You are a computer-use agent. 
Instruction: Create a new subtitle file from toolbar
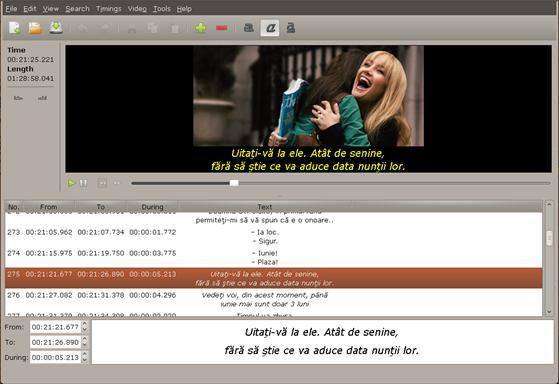point(15,27)
